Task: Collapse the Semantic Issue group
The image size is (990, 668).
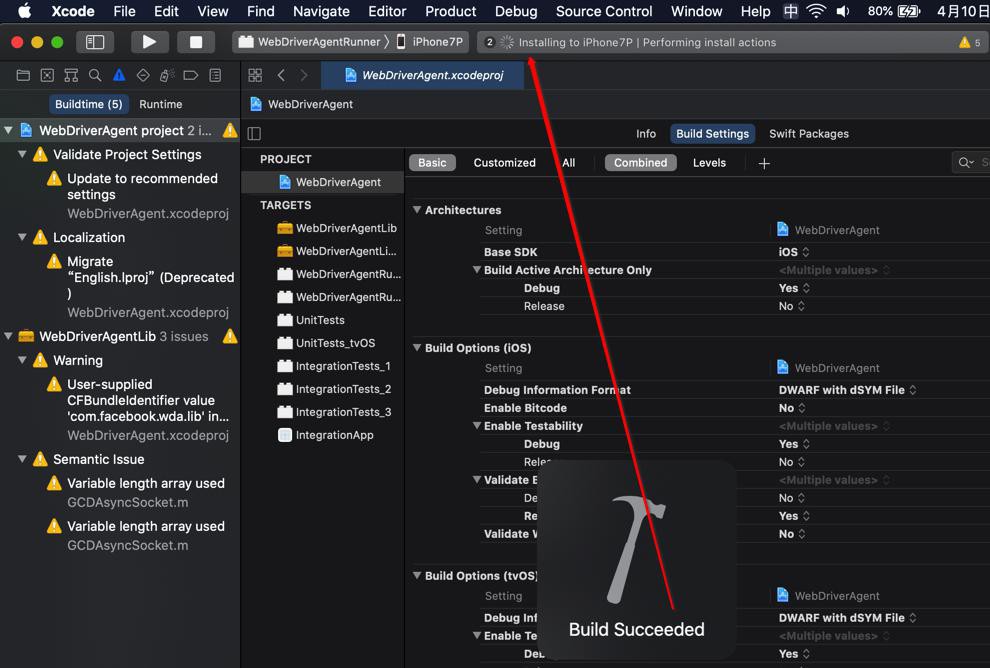Action: (22, 459)
